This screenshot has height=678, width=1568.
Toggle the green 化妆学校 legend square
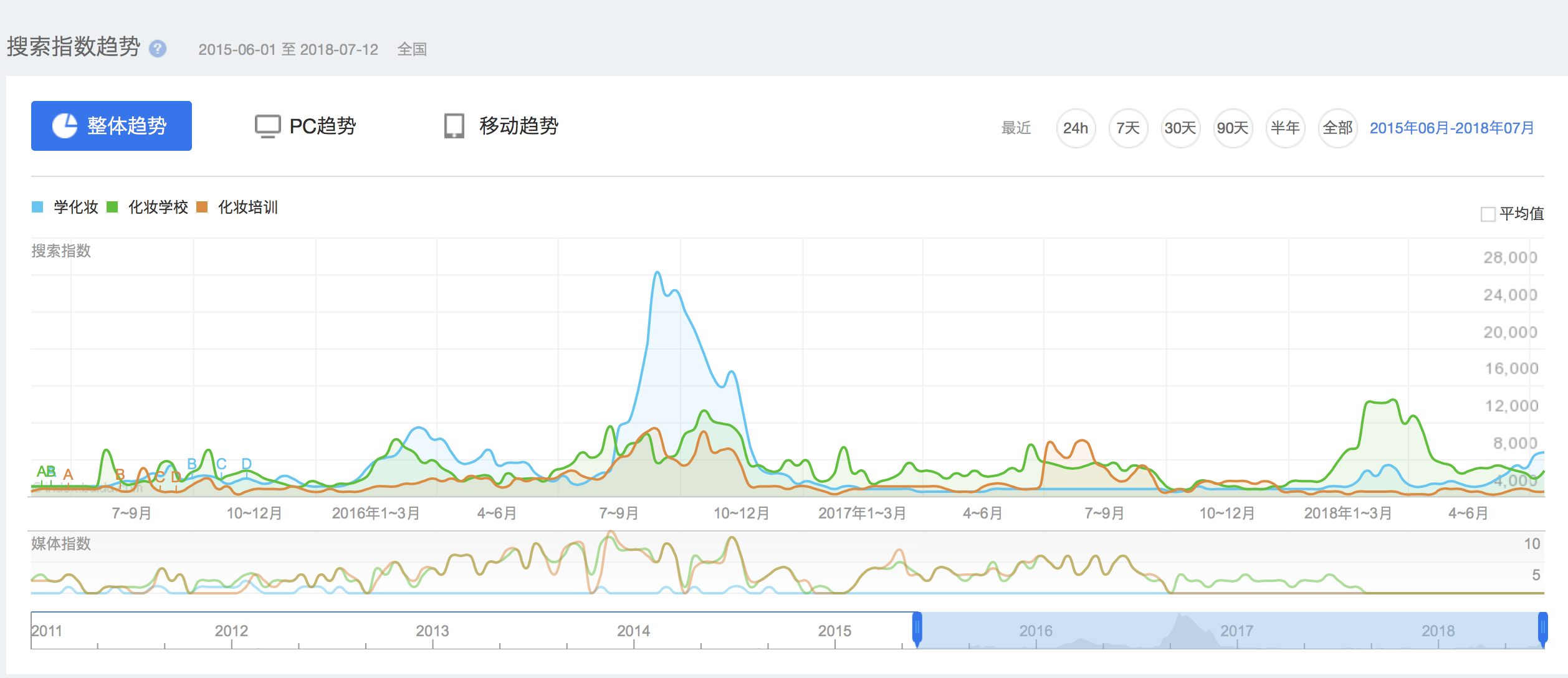[112, 207]
